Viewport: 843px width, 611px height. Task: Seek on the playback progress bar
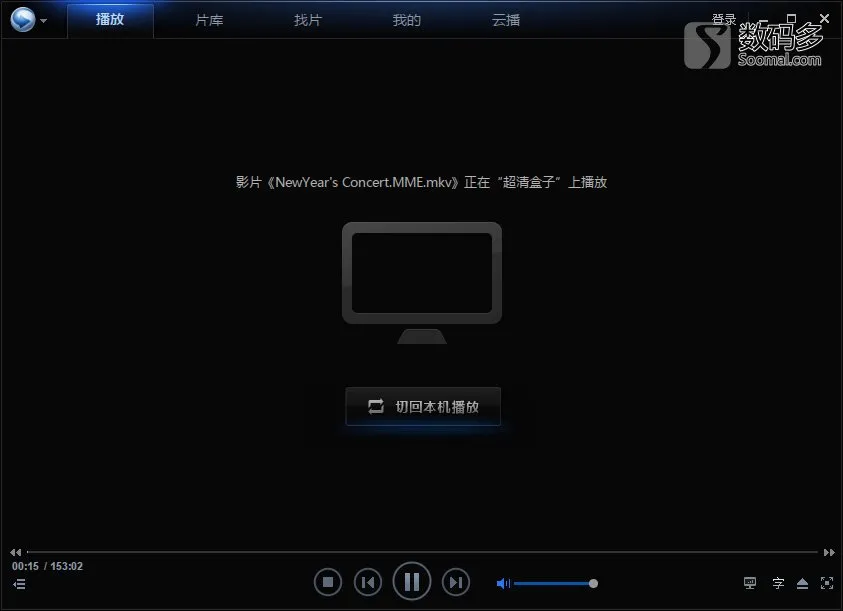point(422,552)
